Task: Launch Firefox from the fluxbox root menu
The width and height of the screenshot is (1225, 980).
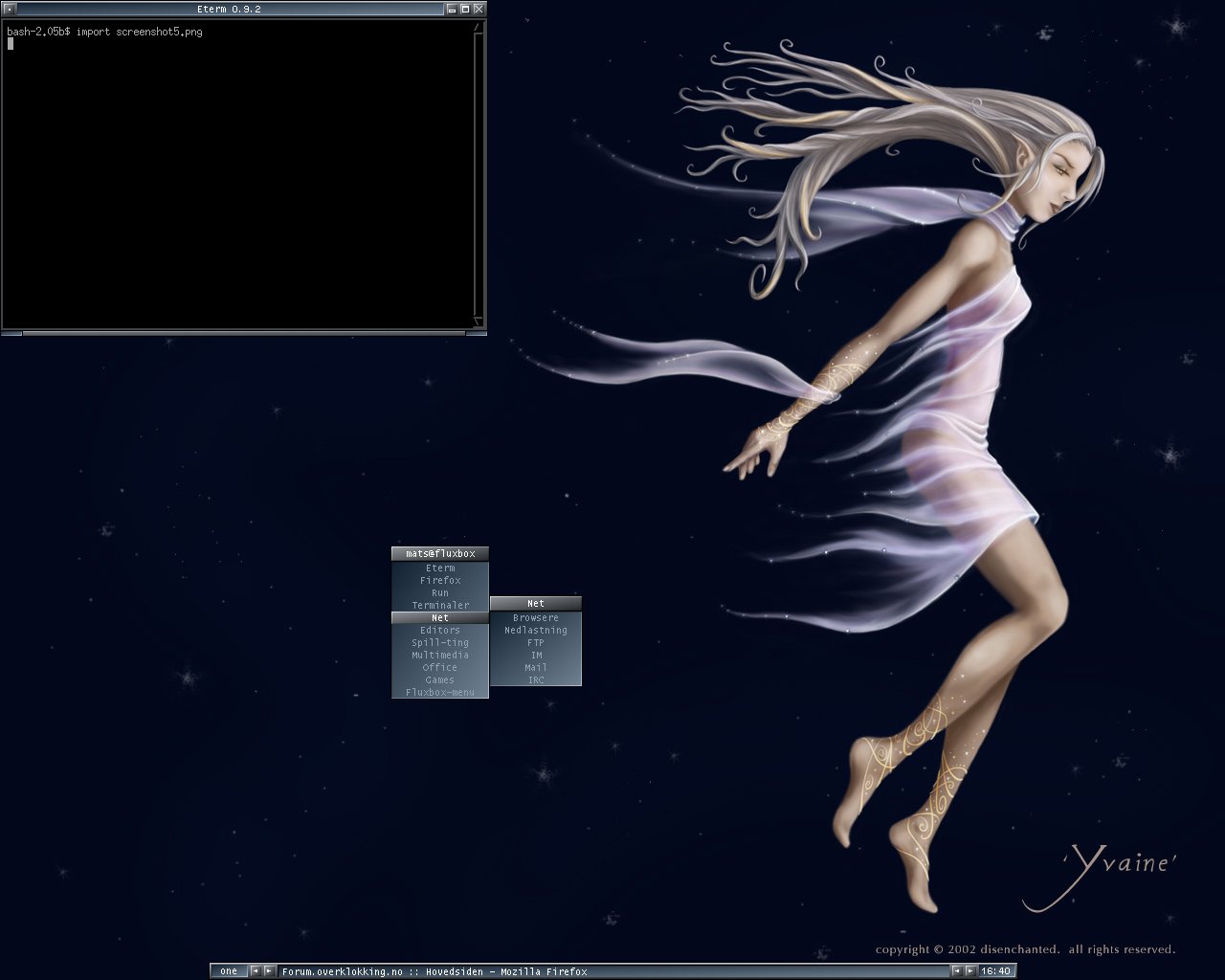Action: (440, 581)
